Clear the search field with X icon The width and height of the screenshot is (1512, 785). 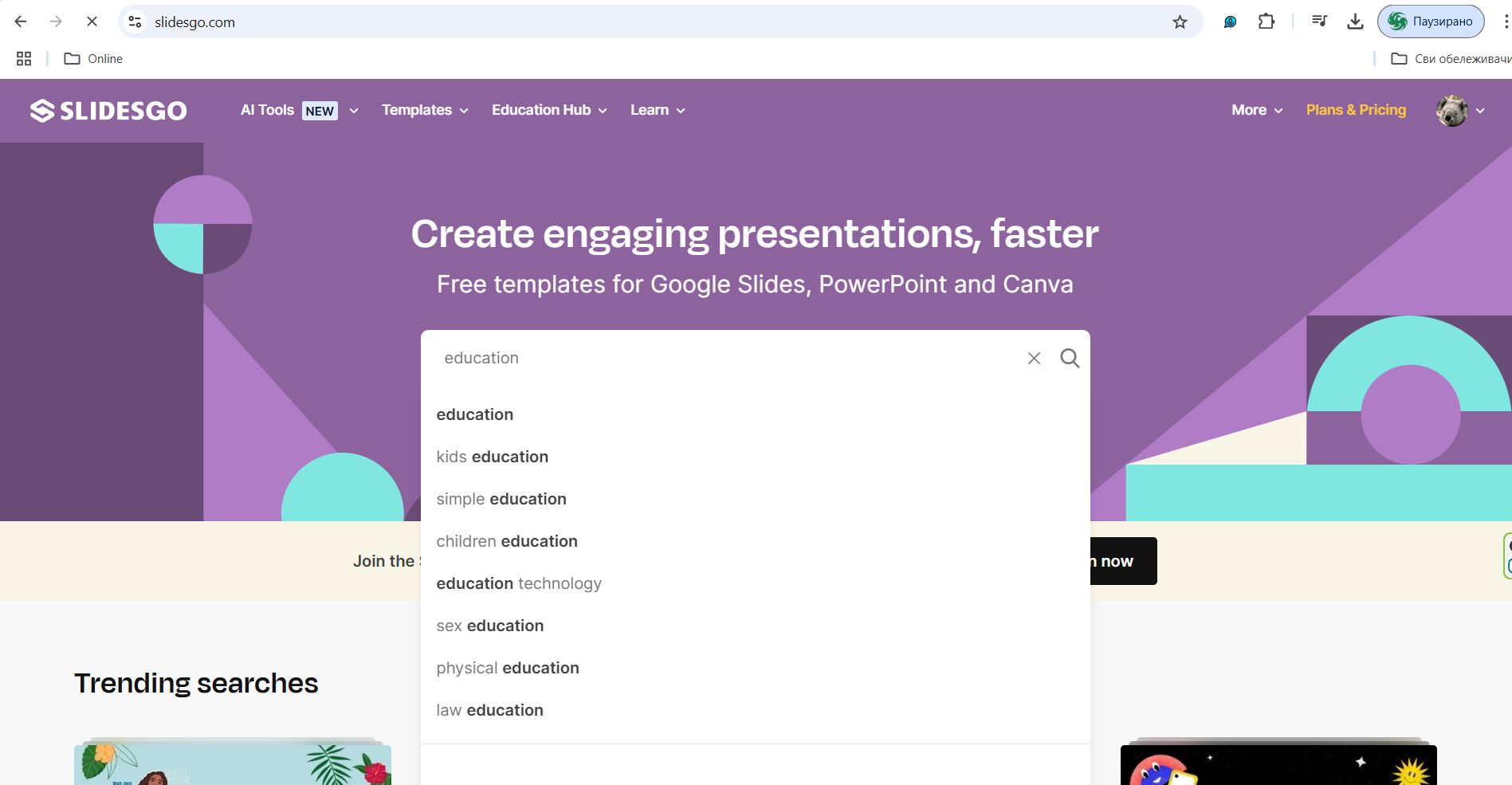coord(1034,359)
